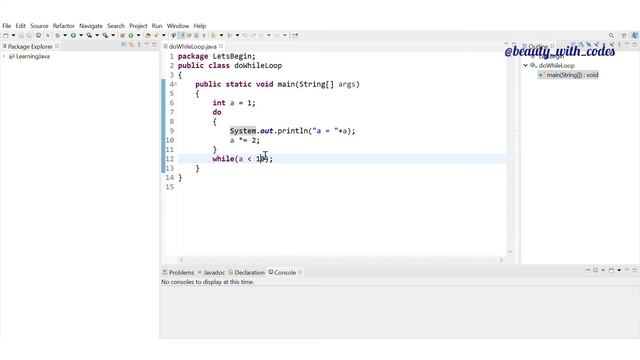Click the Debug bug icon
Viewport: 640px width, 360px height.
[x=58, y=36]
